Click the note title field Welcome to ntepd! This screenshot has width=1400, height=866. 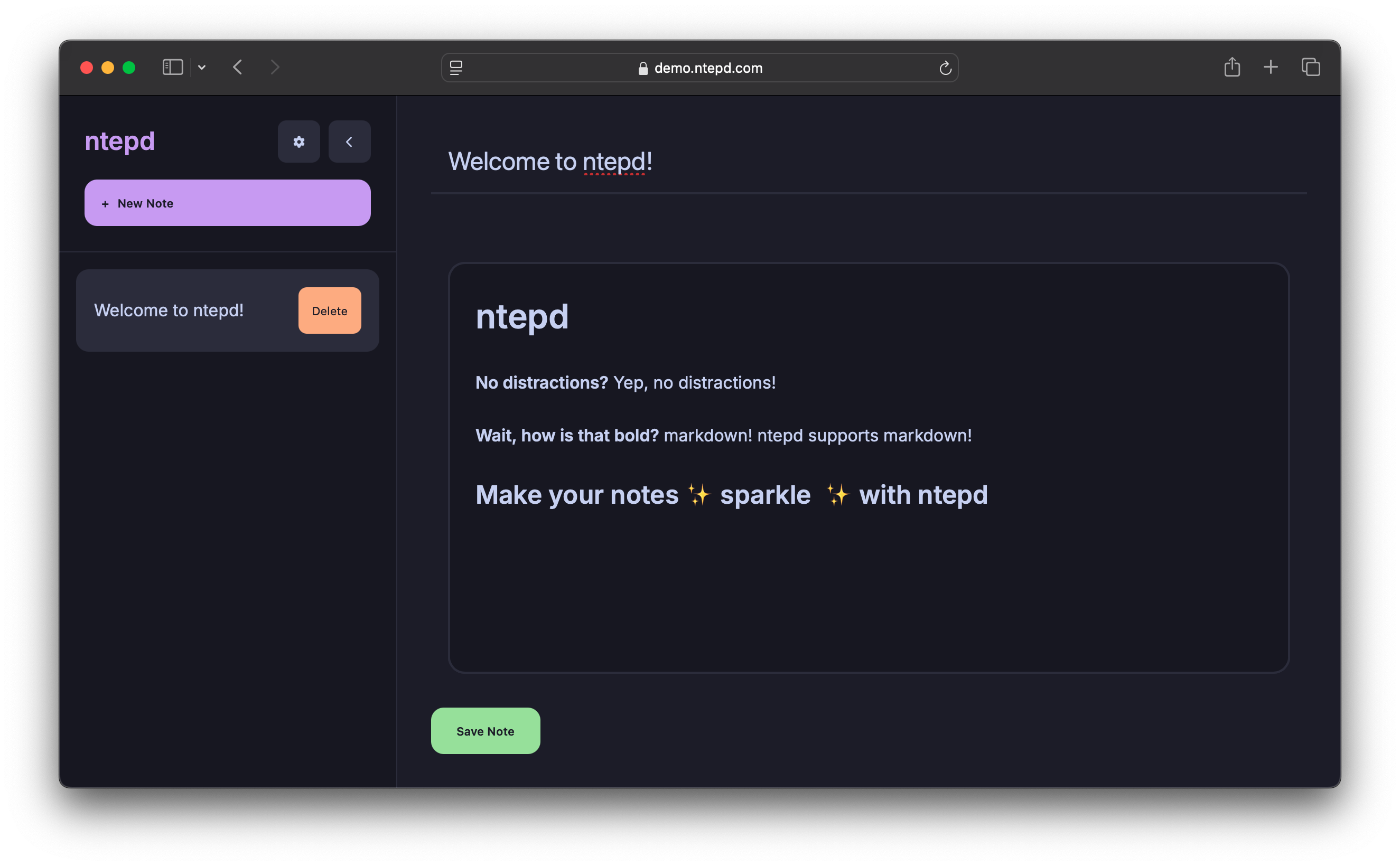(x=868, y=162)
